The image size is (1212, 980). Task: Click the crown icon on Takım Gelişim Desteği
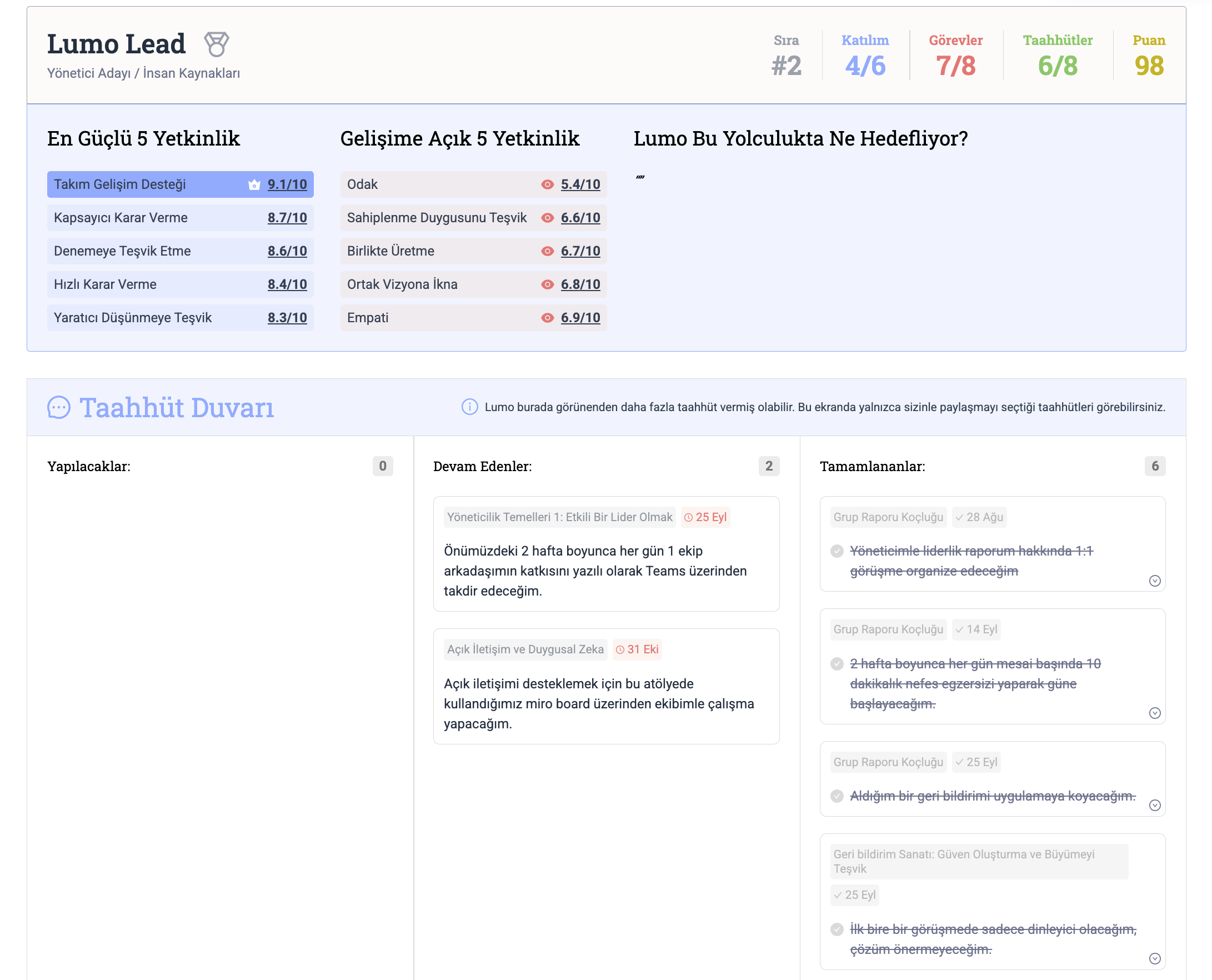(254, 184)
